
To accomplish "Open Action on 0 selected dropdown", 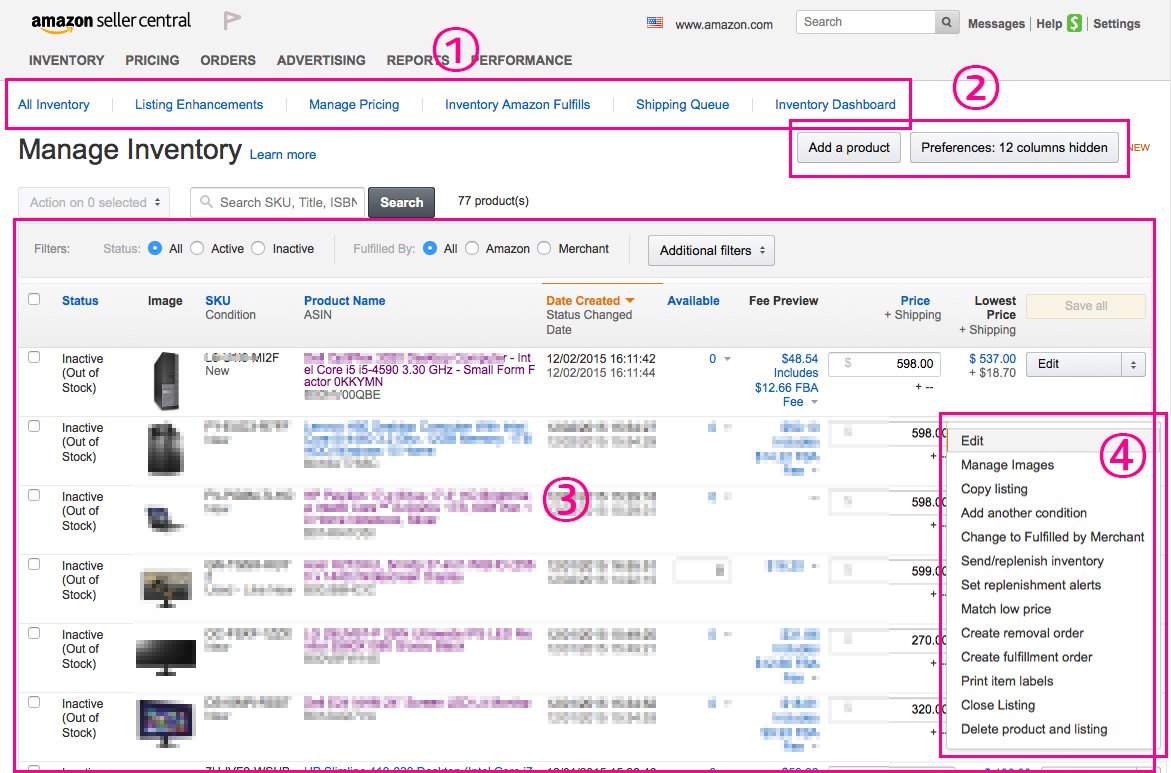I will (94, 202).
